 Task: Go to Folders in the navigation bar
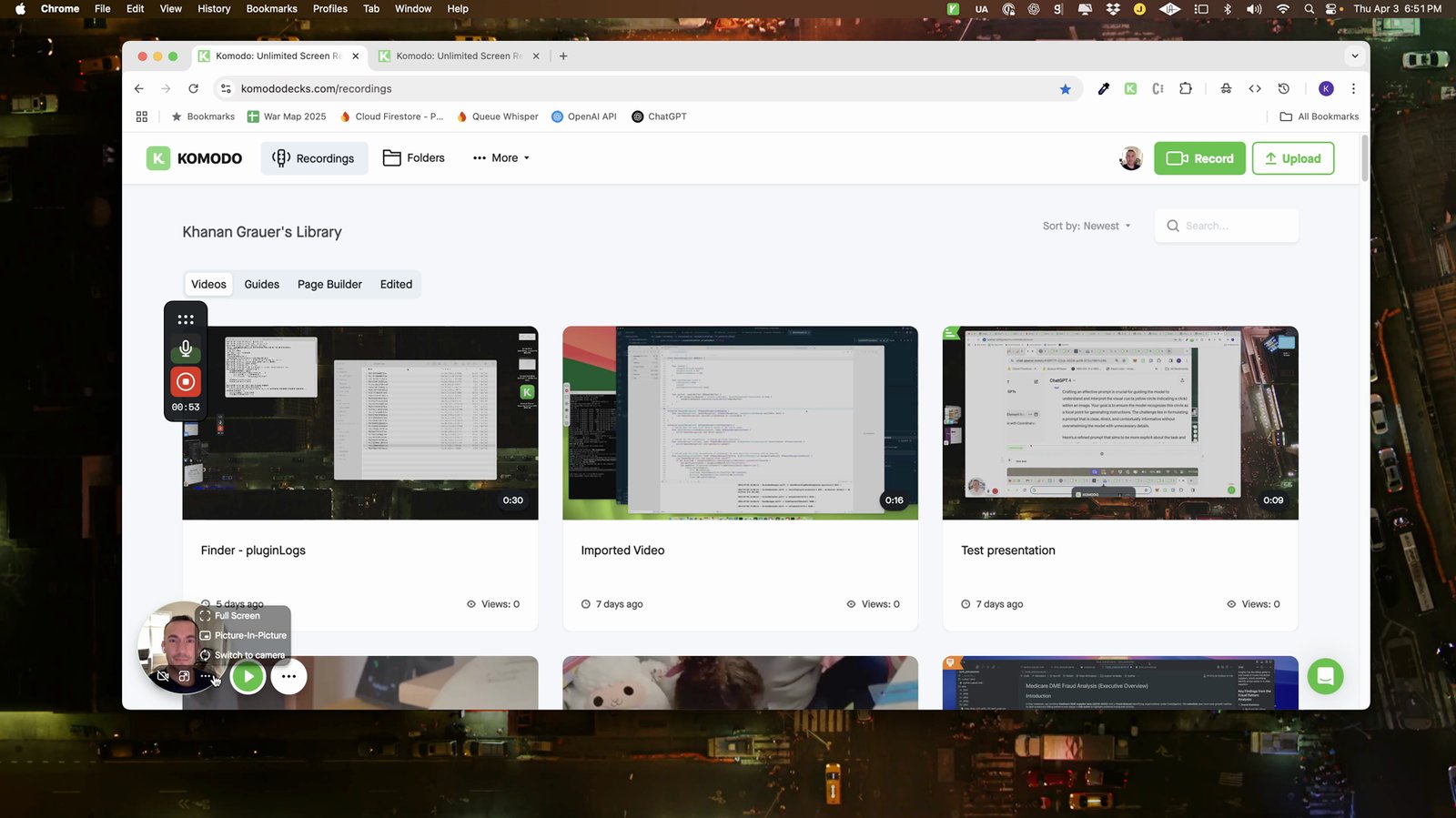pos(414,158)
